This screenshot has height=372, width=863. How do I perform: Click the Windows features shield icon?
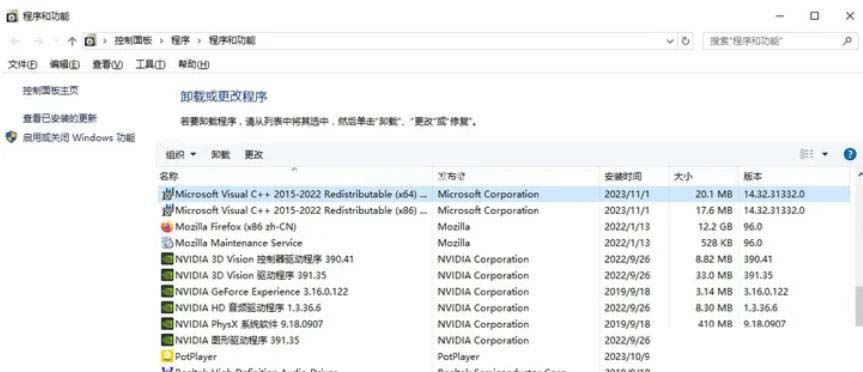point(11,137)
